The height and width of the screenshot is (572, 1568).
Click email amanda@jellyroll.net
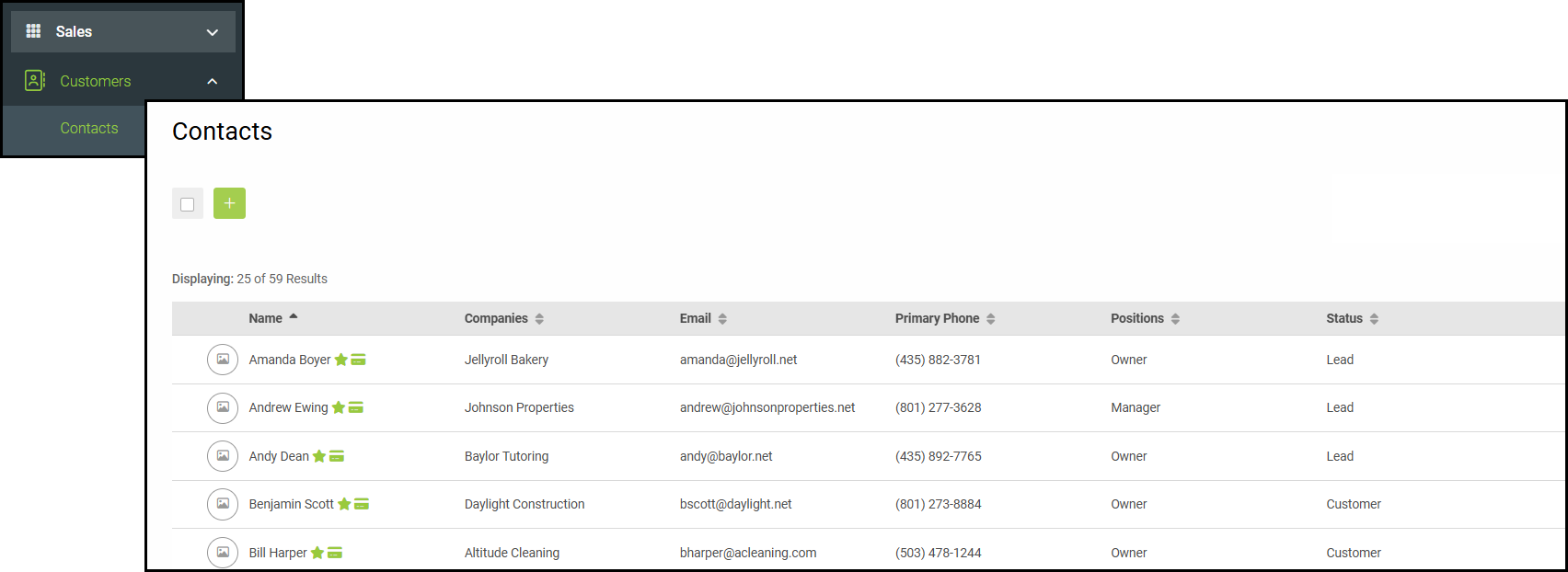(739, 360)
